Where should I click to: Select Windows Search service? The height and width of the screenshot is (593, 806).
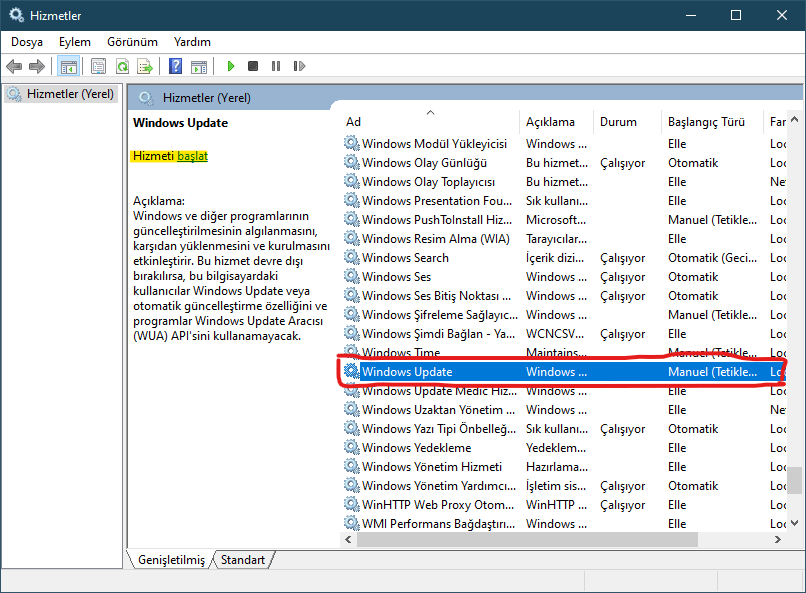point(564,258)
